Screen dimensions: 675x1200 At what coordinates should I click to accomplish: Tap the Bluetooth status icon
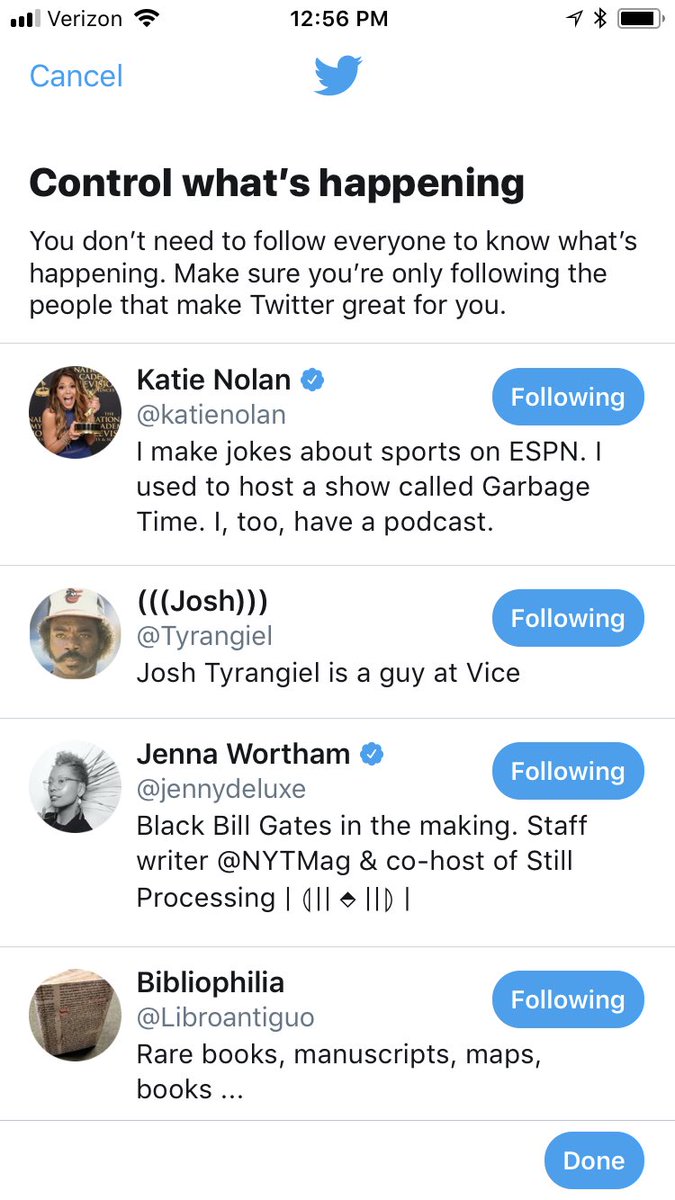click(x=600, y=19)
